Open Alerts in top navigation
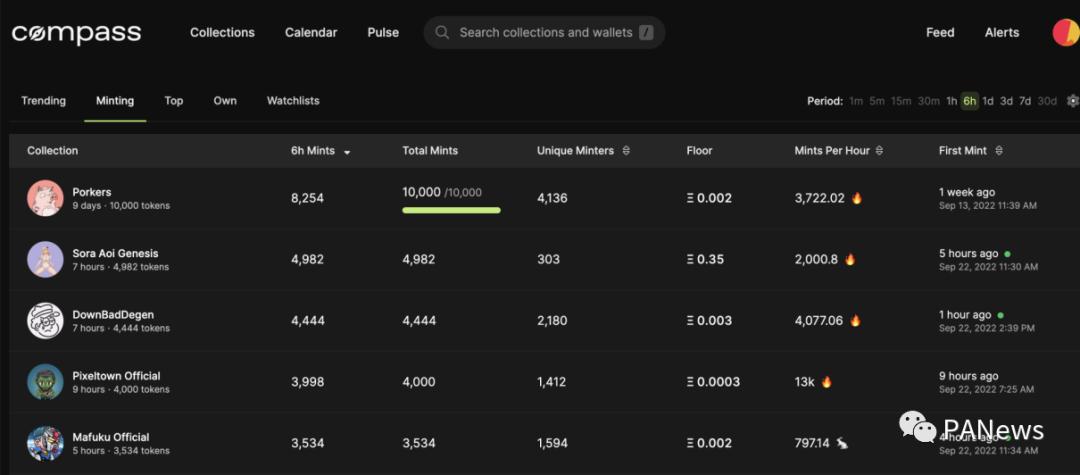 pos(1001,33)
